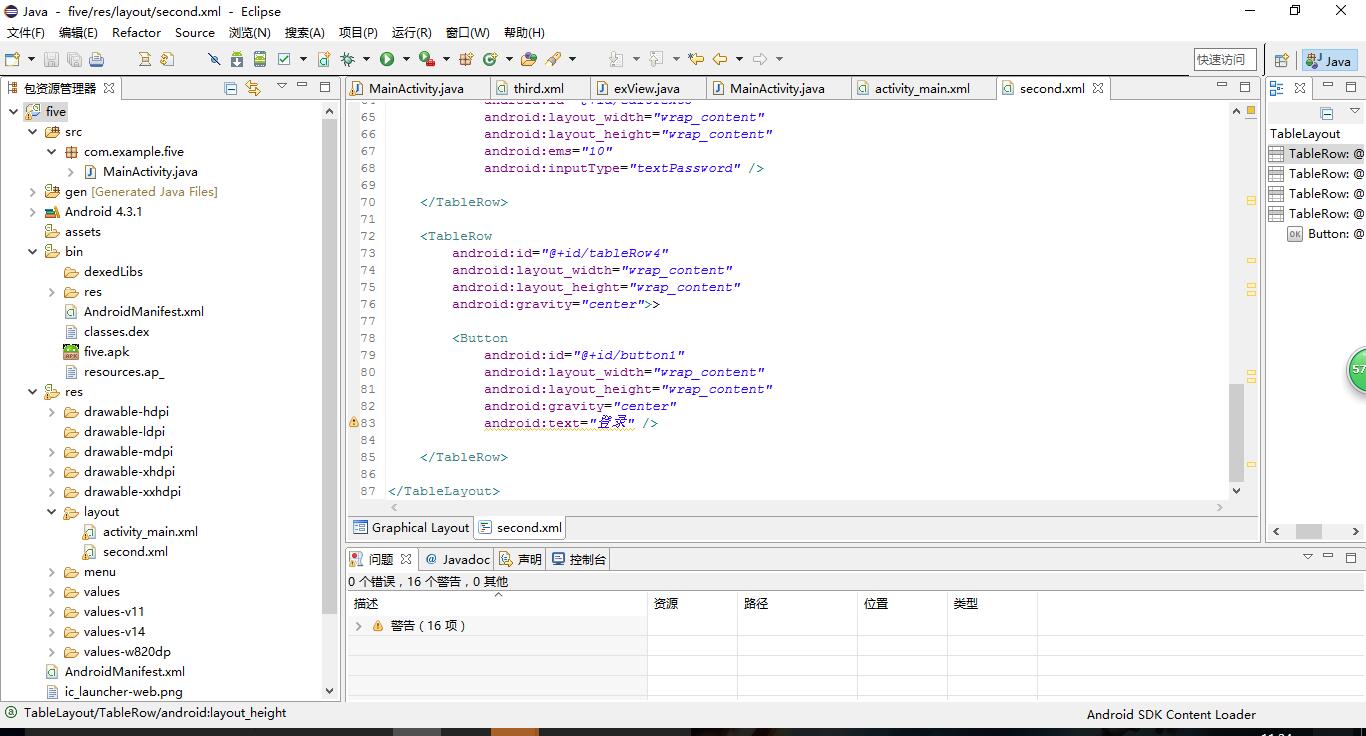
Task: Click Android SDK Content Loader status text
Action: 1171,714
